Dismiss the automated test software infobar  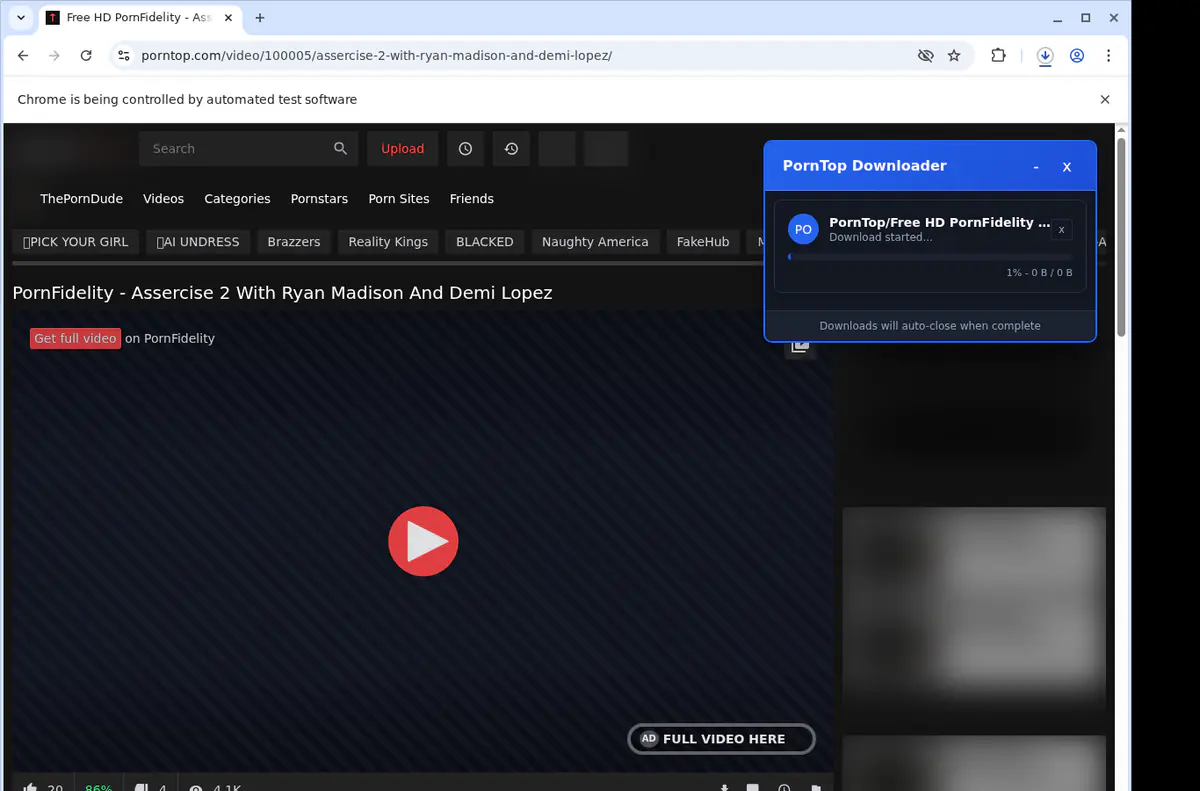click(1105, 100)
